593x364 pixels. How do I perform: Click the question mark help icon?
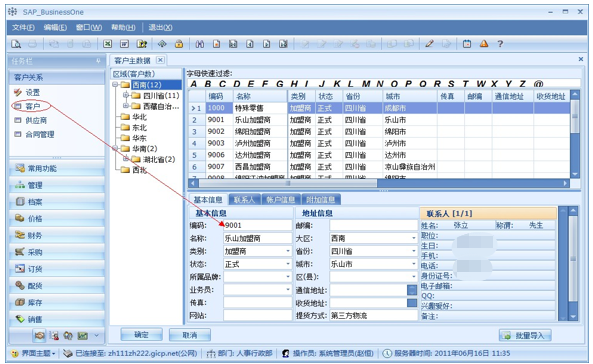500,44
